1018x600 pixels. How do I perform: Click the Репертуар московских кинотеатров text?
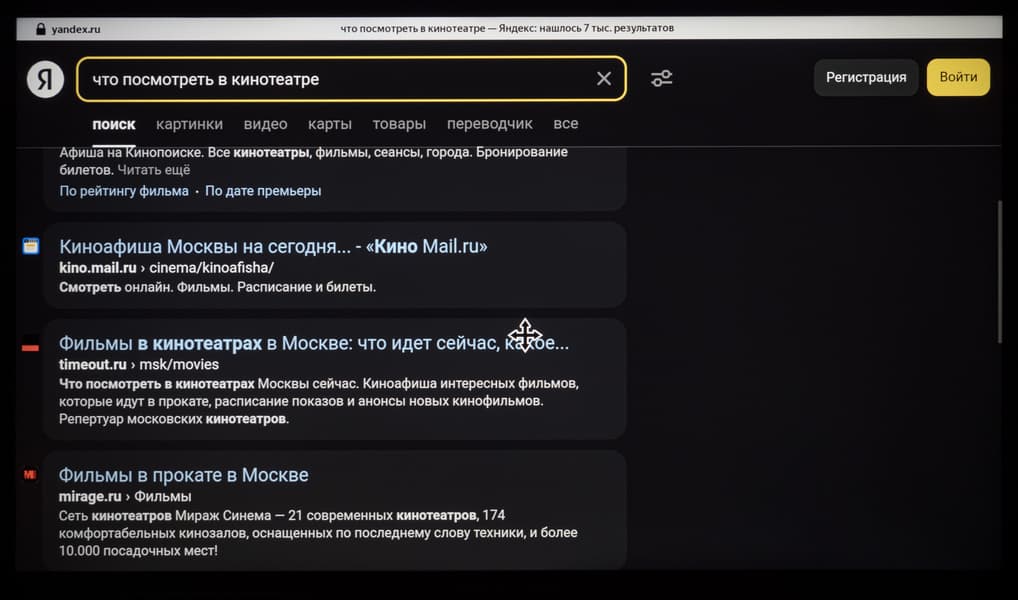[174, 419]
